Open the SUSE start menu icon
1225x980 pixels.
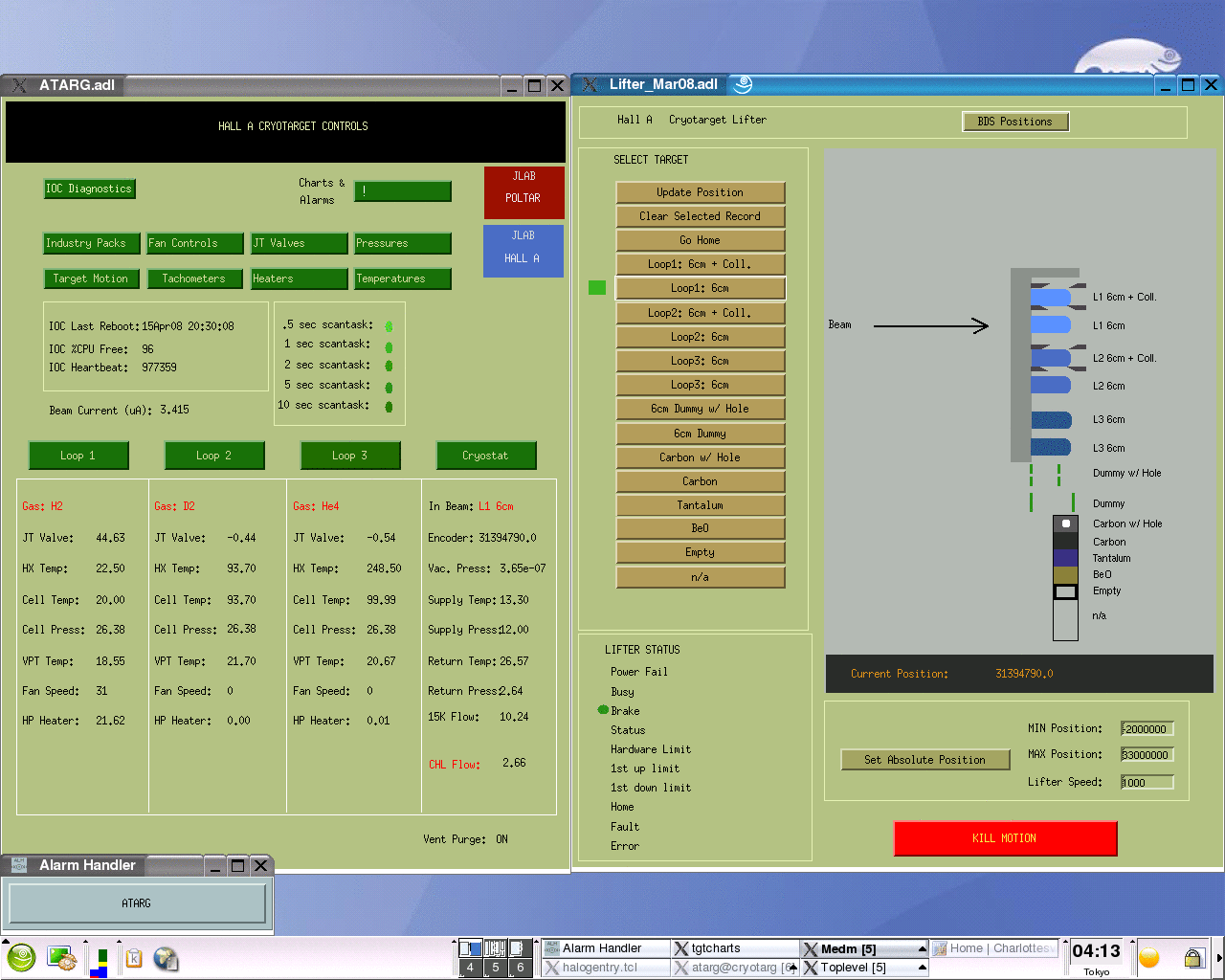[x=21, y=957]
